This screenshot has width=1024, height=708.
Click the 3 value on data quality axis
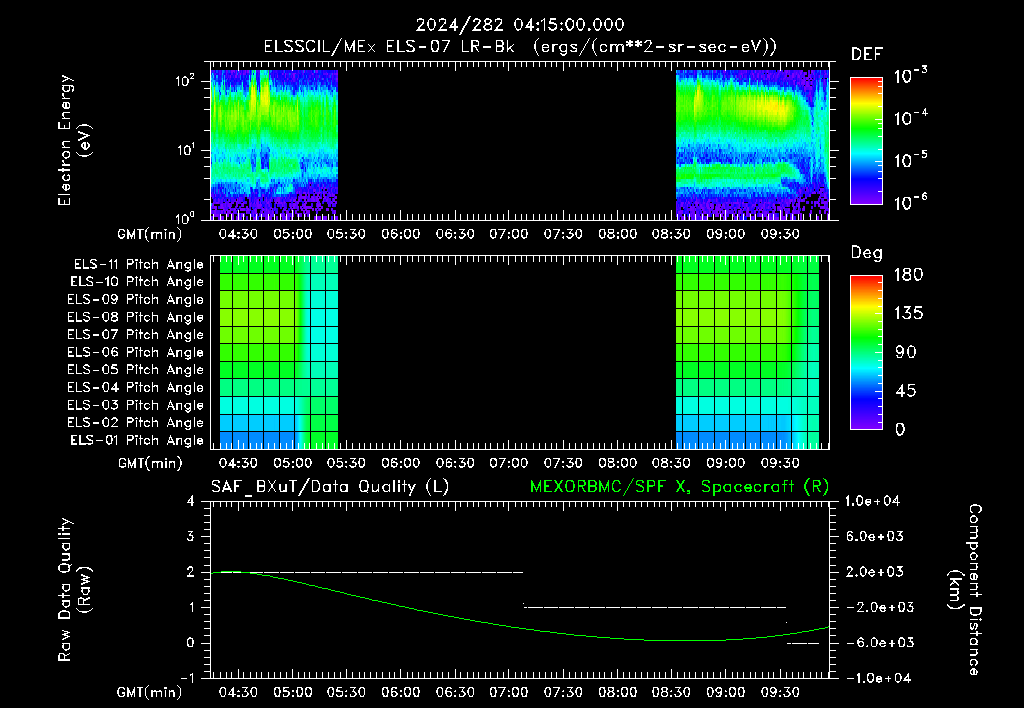click(x=191, y=536)
